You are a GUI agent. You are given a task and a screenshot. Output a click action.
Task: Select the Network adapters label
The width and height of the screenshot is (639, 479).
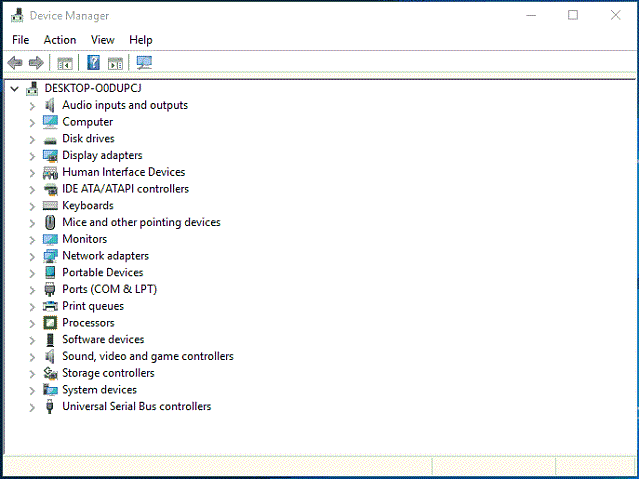click(106, 256)
